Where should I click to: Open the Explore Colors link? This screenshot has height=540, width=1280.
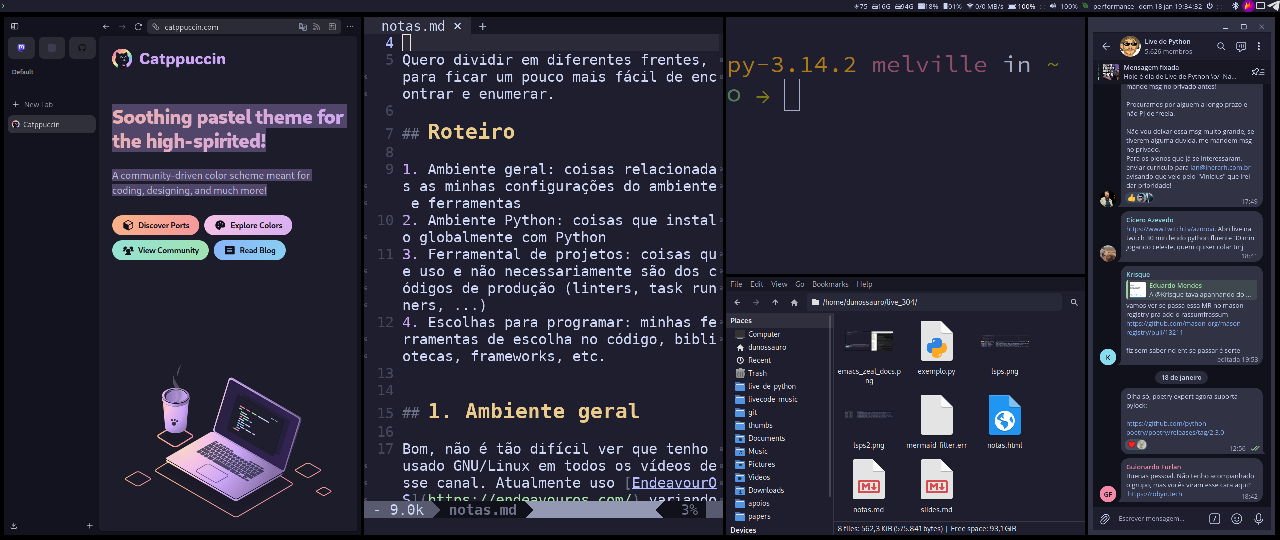coord(248,225)
